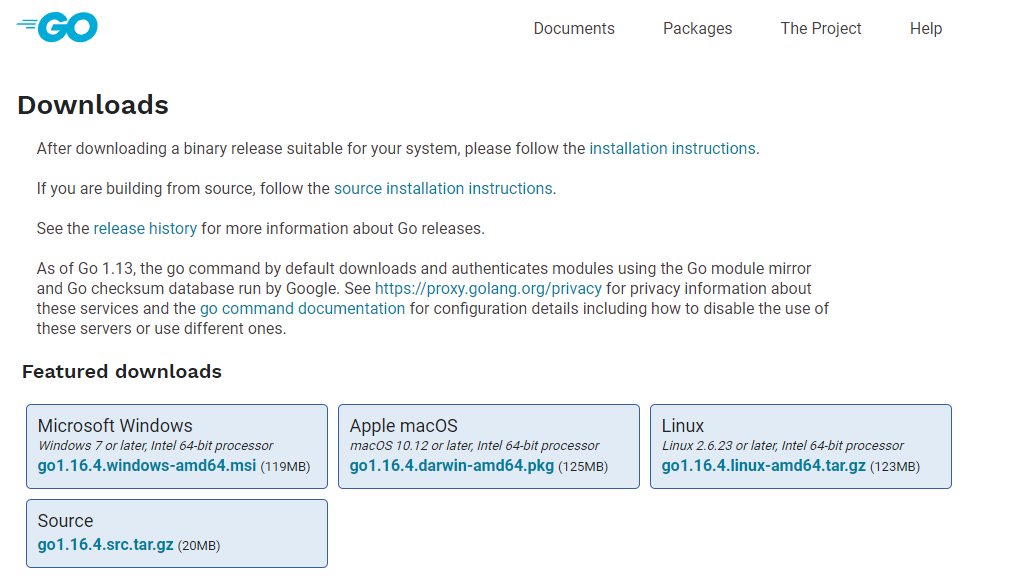Screen dimensions: 1029x581
Task: Click the (20MB) file size text
Action: coord(199,546)
